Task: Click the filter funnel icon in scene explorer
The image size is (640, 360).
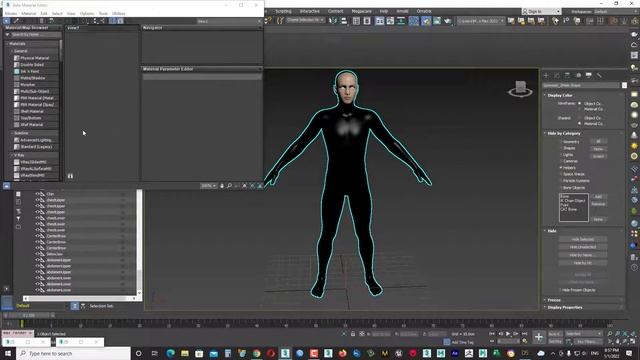Action: tap(18, 219)
